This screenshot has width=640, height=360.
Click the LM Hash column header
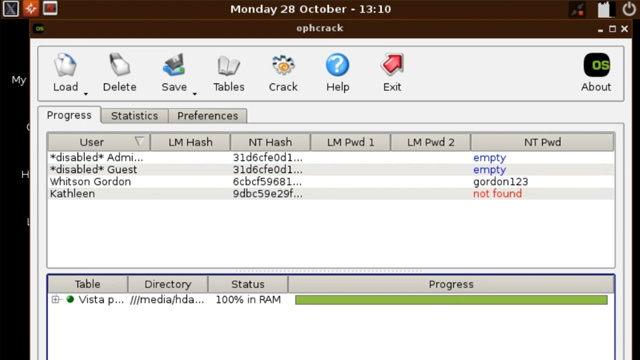click(x=190, y=142)
